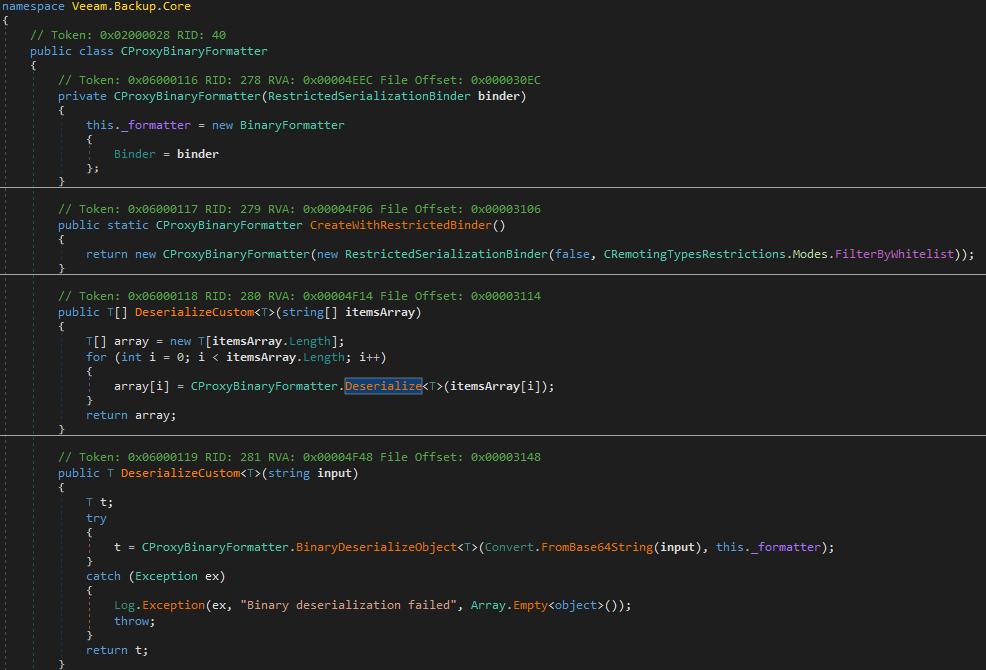Image resolution: width=986 pixels, height=670 pixels.
Task: Click the Array class before Empty
Action: click(x=488, y=605)
